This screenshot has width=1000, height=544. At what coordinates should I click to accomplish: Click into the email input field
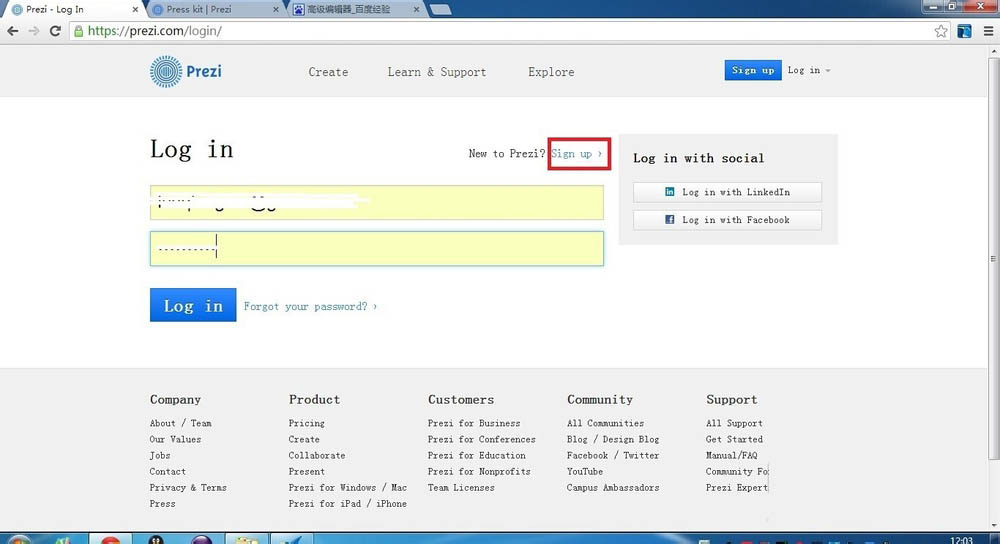(377, 203)
